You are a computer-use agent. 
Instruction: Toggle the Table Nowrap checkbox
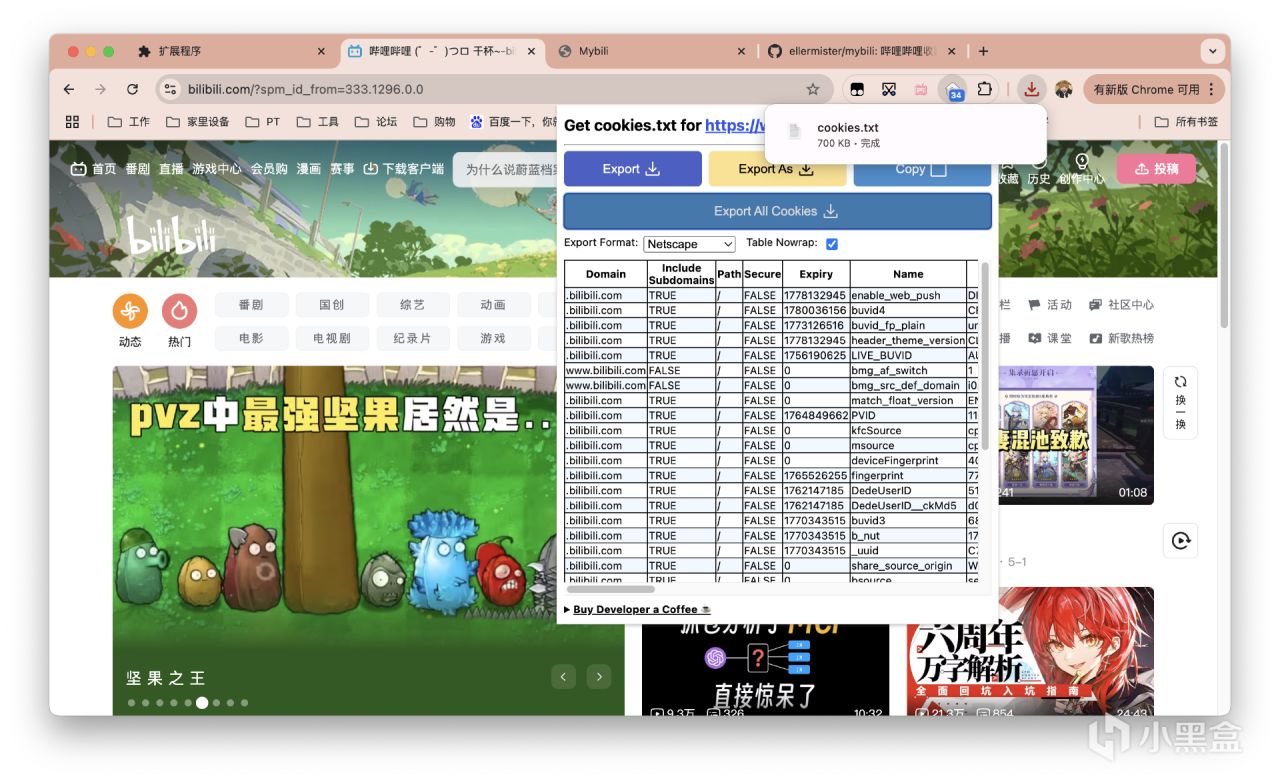click(832, 244)
